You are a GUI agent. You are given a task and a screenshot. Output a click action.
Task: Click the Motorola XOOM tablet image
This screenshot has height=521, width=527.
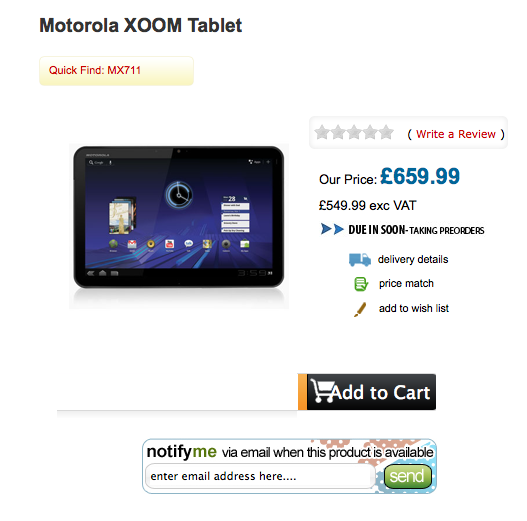(179, 226)
